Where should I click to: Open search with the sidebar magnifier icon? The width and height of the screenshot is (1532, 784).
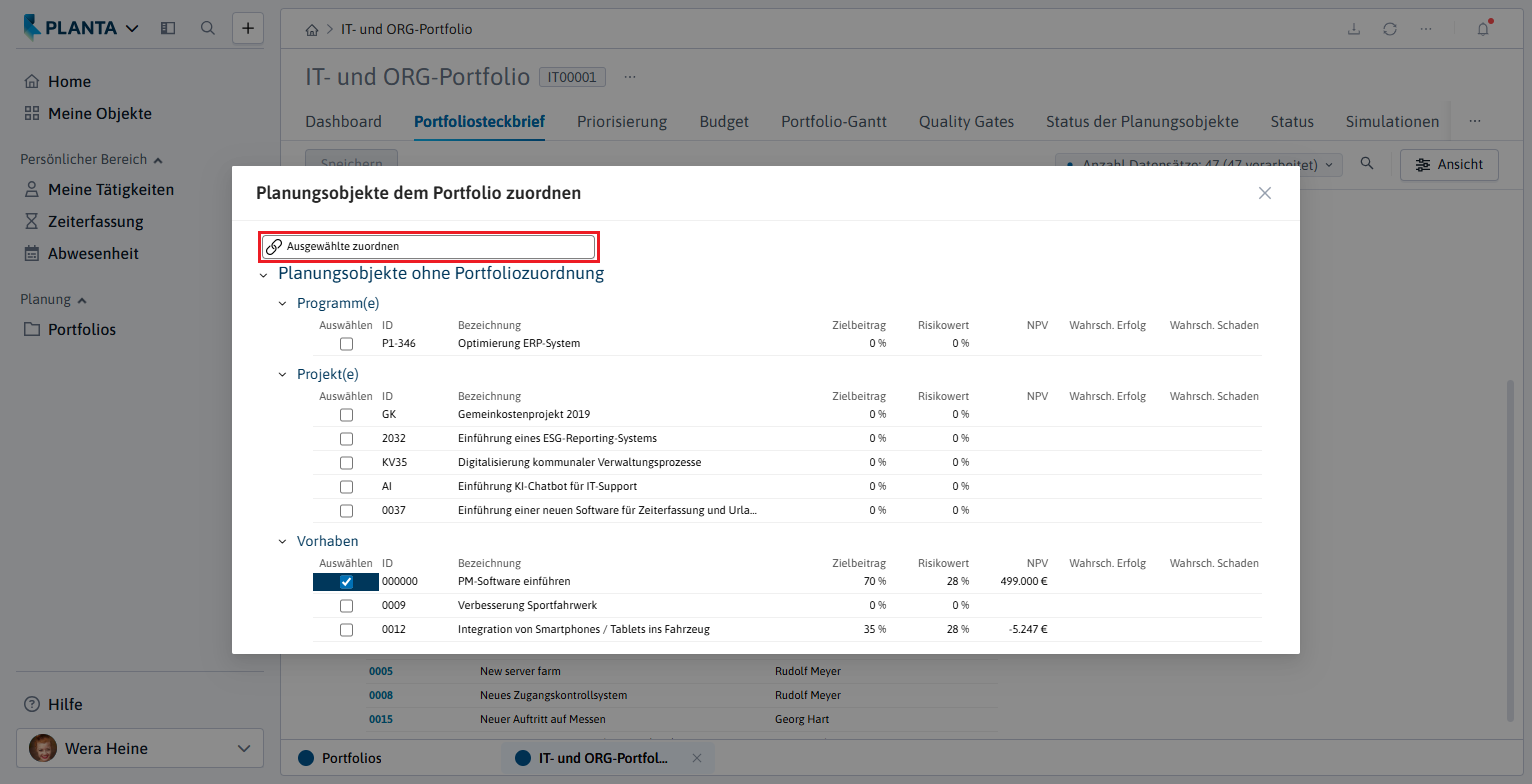pos(208,28)
